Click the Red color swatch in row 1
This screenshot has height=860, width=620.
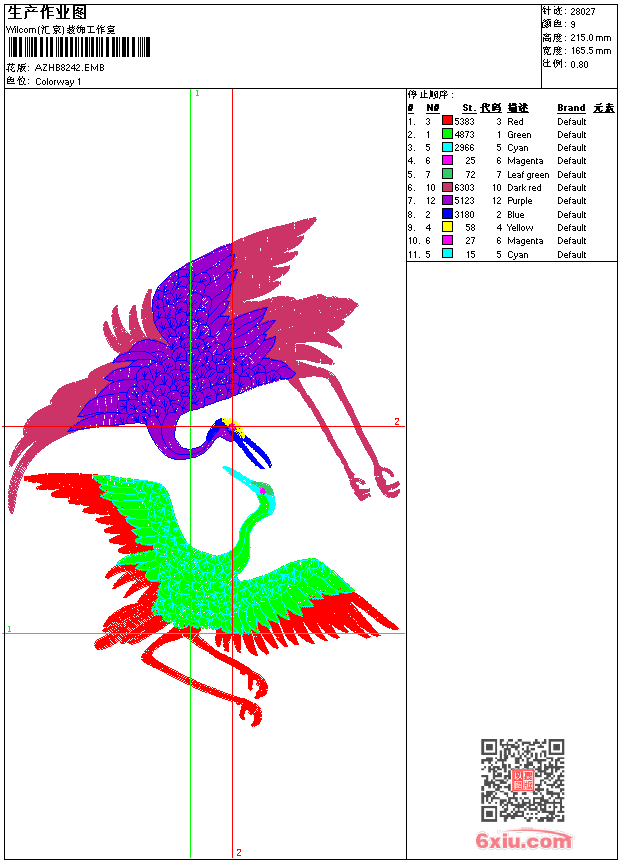pos(447,121)
